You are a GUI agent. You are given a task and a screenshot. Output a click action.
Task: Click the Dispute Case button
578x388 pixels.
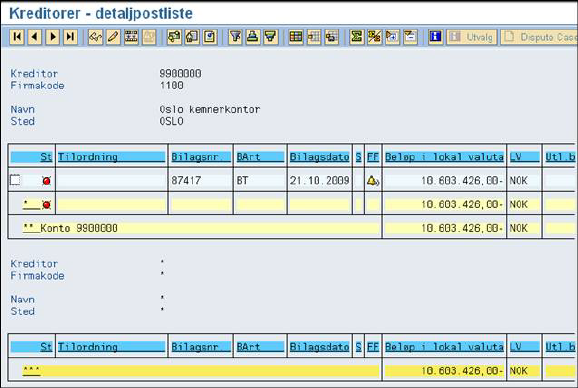[x=539, y=37]
